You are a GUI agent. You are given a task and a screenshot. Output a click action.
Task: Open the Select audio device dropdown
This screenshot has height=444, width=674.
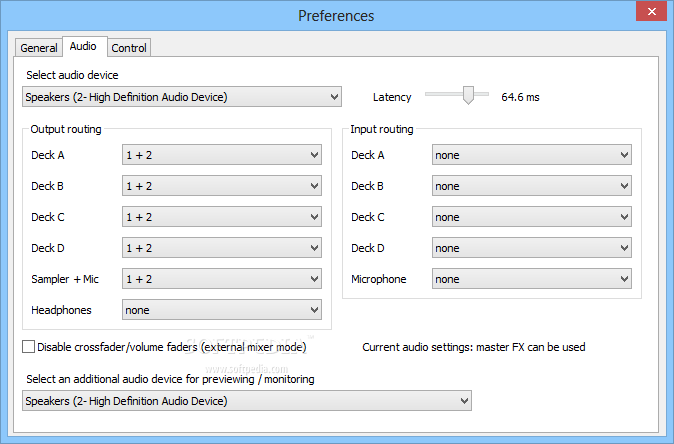click(x=182, y=97)
